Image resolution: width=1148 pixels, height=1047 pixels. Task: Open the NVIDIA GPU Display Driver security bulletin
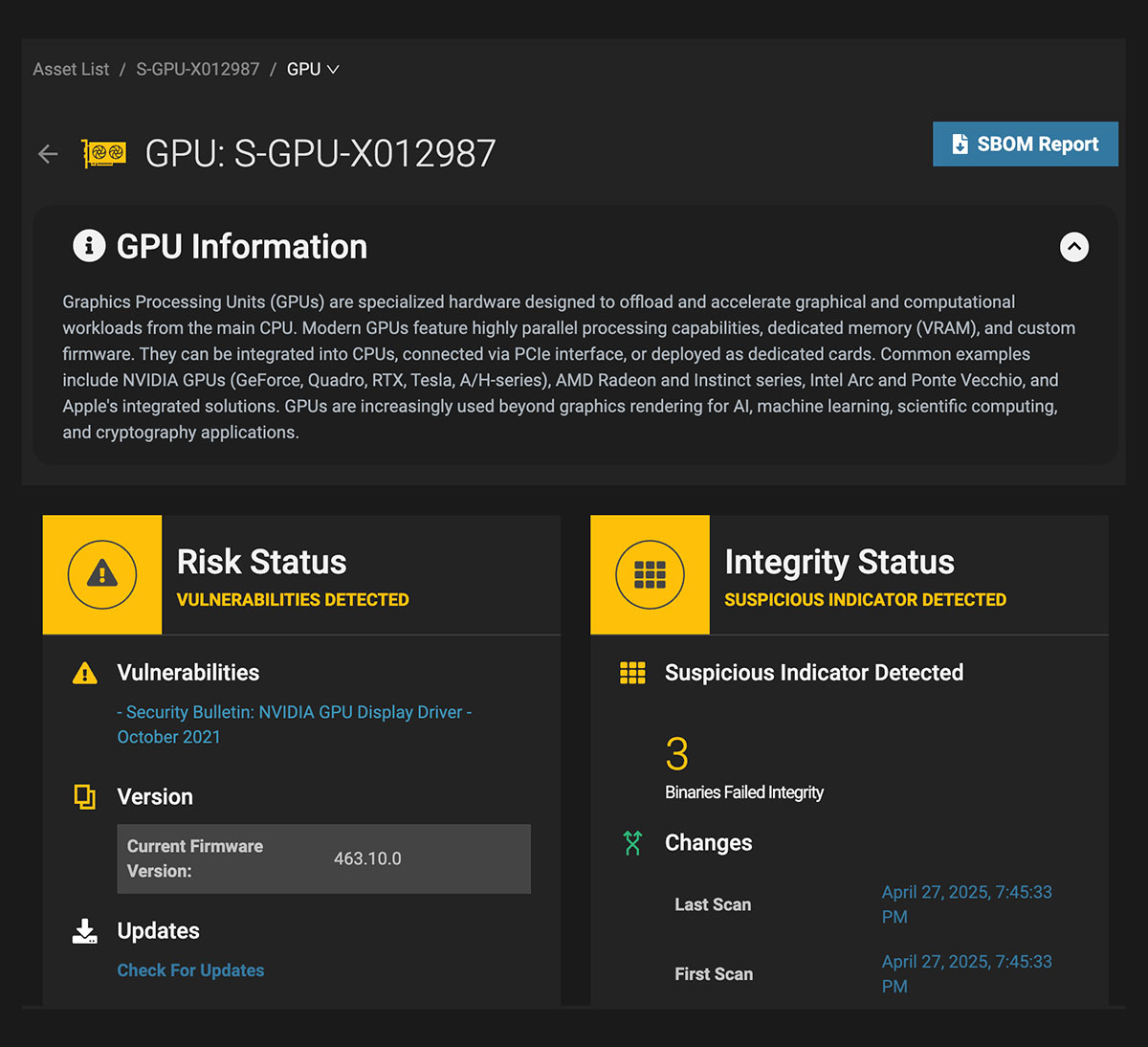[294, 724]
